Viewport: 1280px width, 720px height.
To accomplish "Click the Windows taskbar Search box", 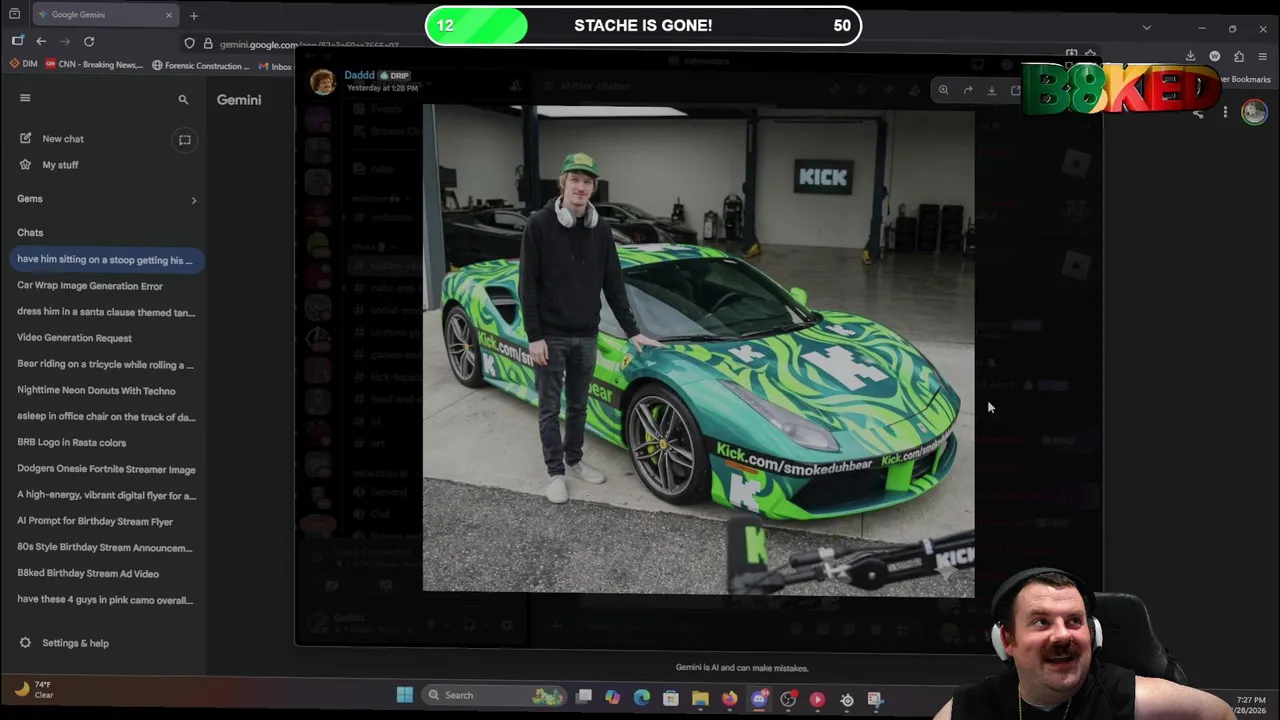I will [493, 695].
